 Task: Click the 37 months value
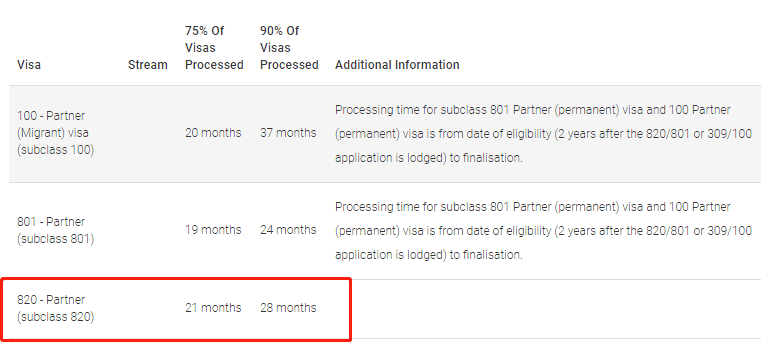pyautogui.click(x=288, y=133)
